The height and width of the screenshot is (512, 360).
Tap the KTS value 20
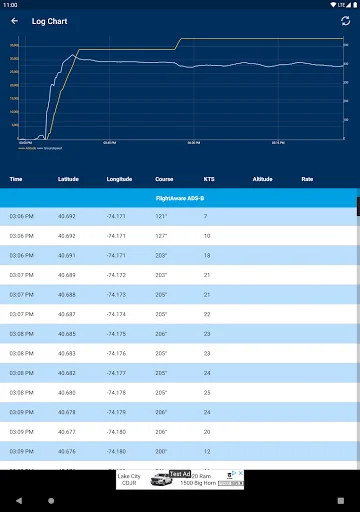click(x=207, y=432)
